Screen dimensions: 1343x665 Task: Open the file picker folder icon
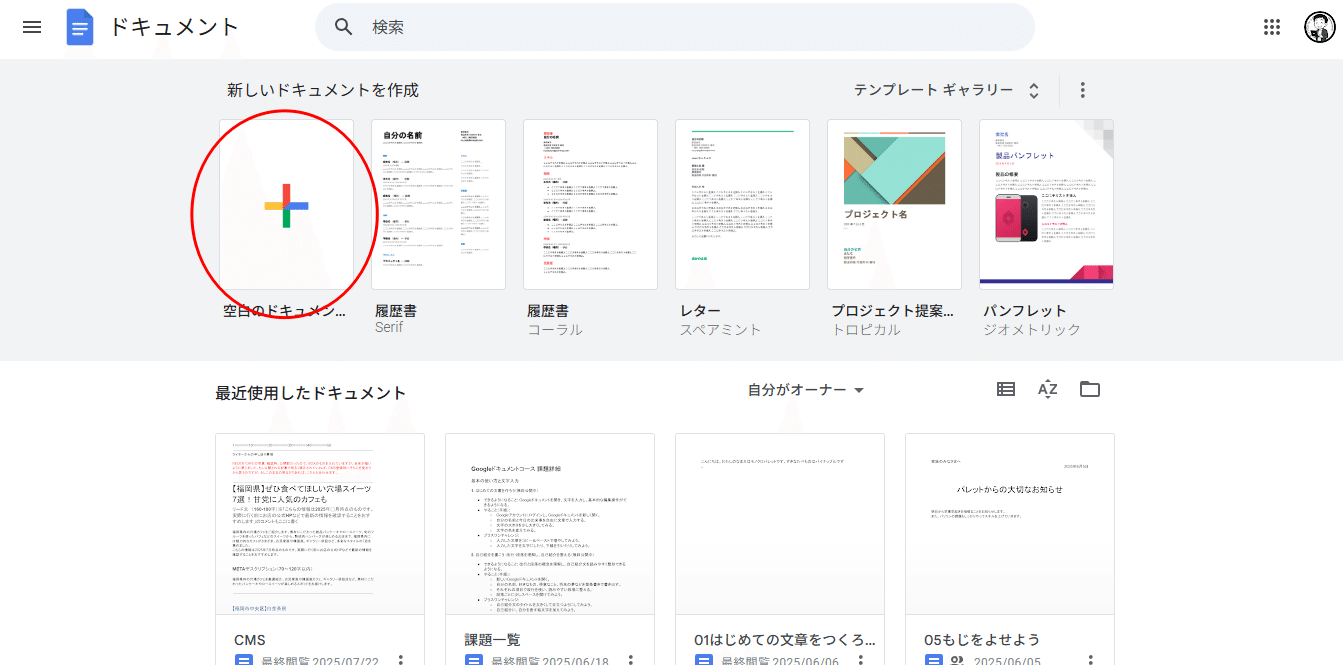pos(1090,389)
